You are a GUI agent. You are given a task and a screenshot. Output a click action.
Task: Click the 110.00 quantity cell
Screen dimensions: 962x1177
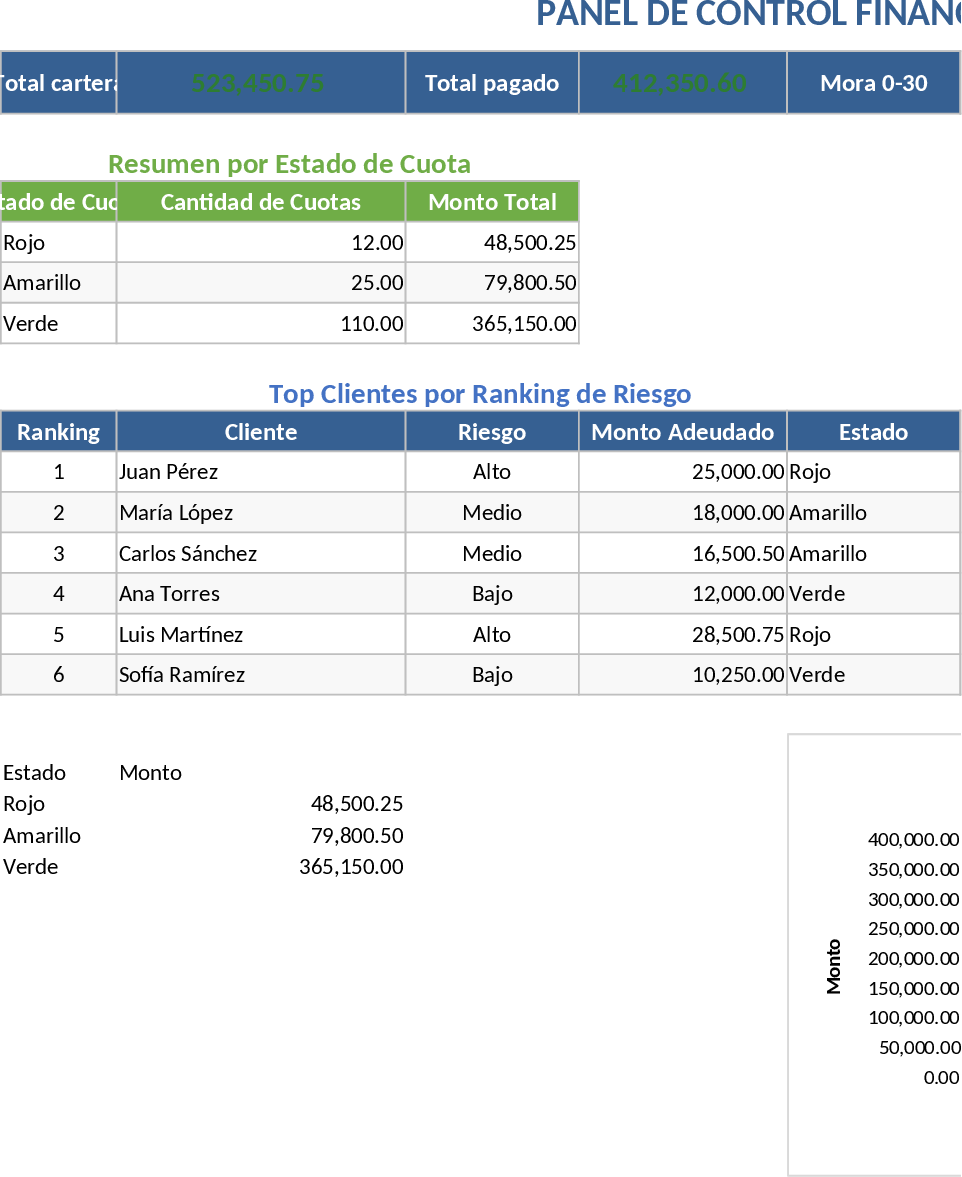click(260, 324)
